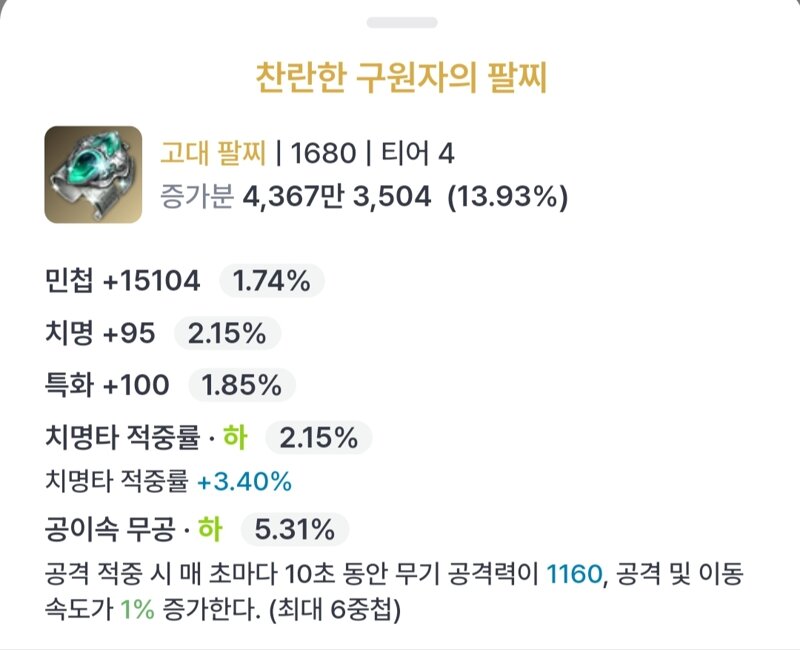Select the 치명 +95 stat text
800x650 pixels.
100,333
